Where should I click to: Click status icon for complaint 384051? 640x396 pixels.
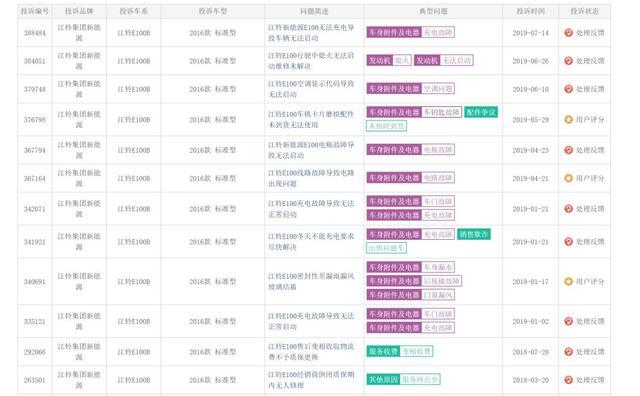568,61
